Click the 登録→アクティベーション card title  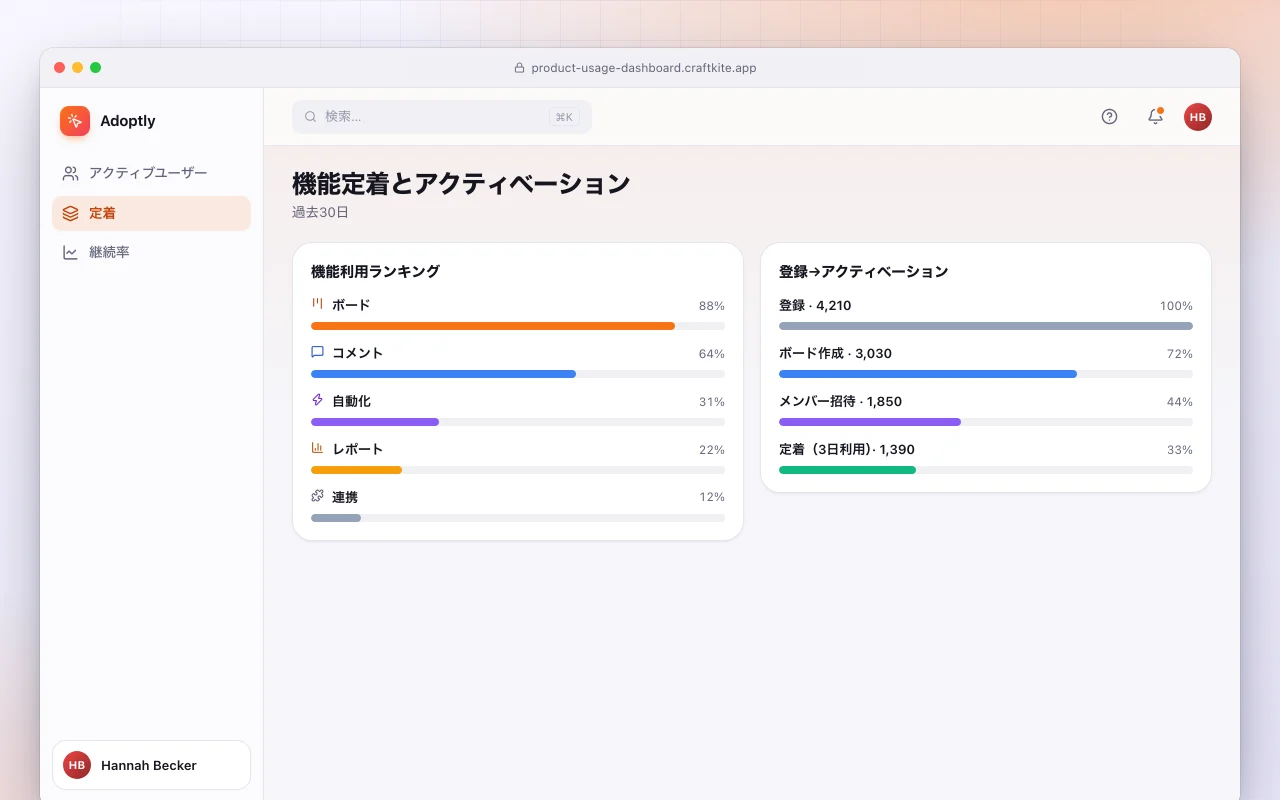[x=863, y=271]
